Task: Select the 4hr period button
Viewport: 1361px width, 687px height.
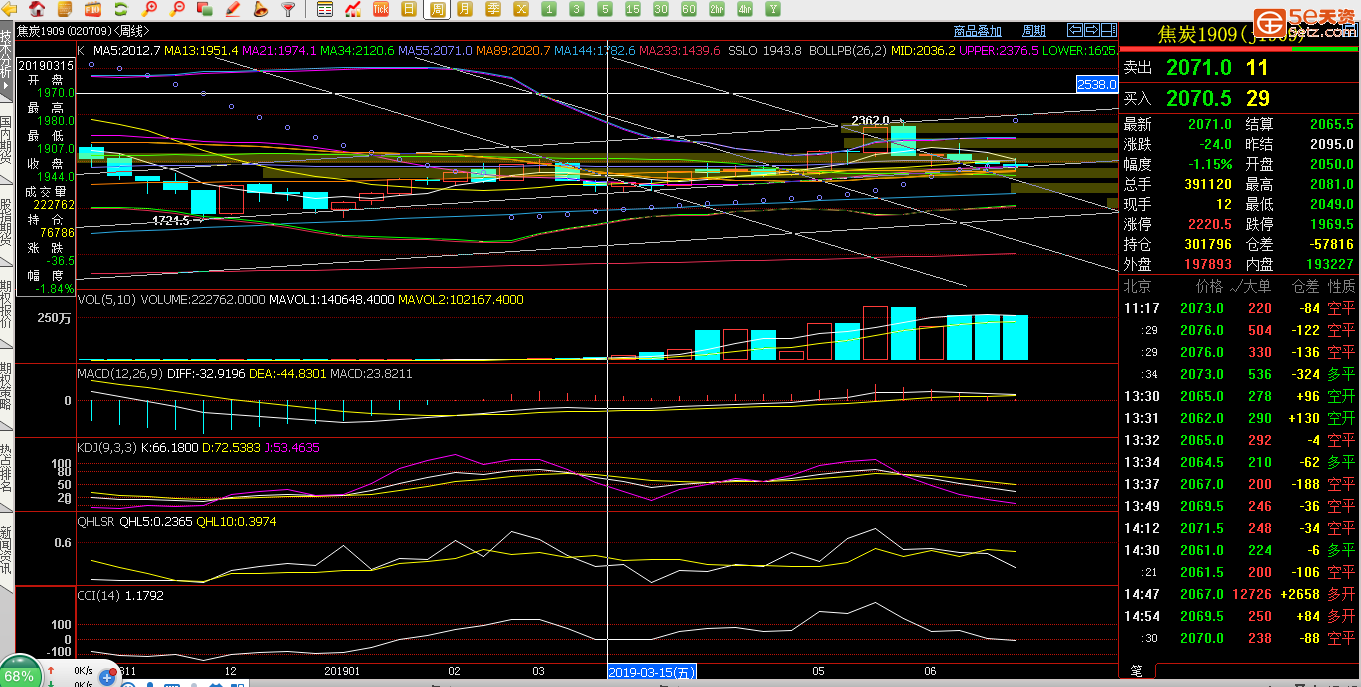Action: click(x=745, y=9)
